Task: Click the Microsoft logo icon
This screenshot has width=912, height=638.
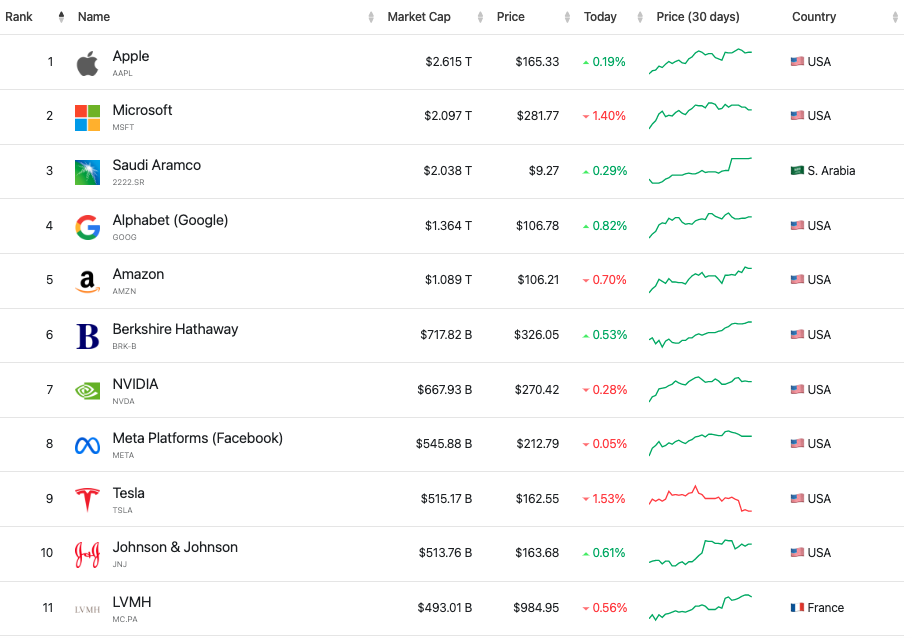Action: tap(87, 117)
